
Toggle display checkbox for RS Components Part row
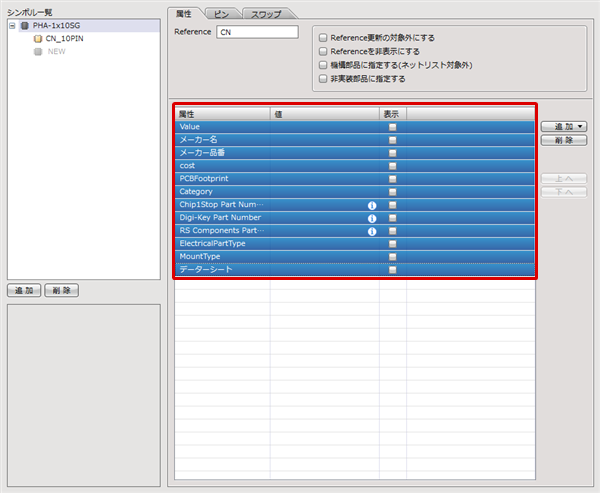pos(393,231)
